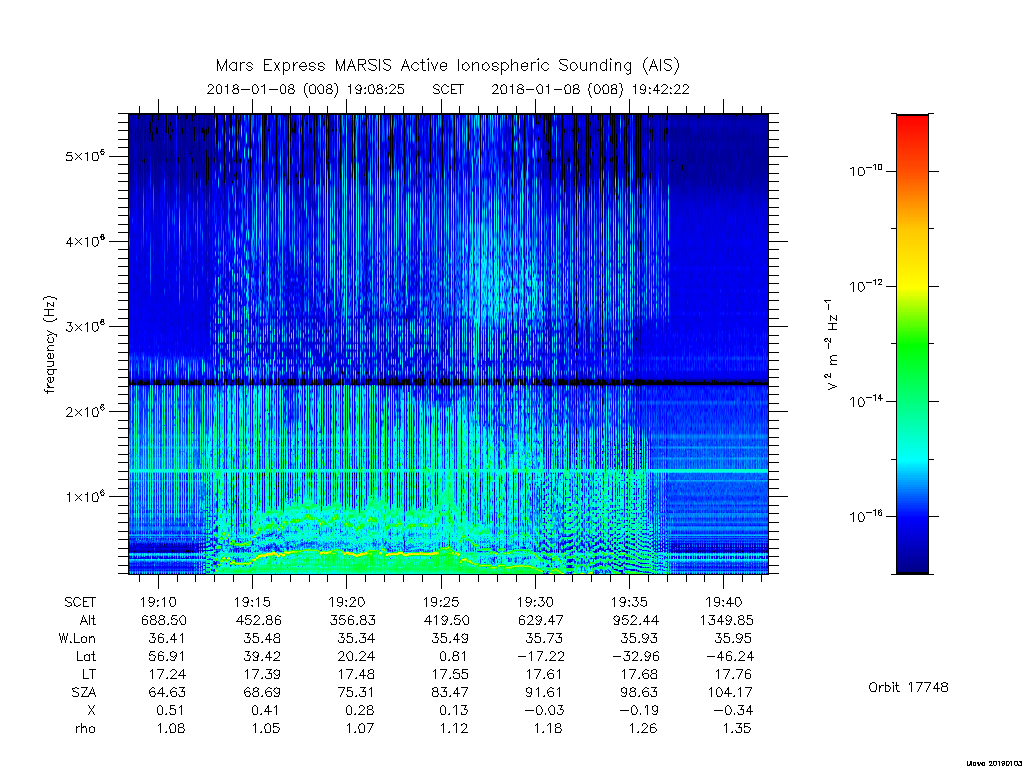This screenshot has width=1024, height=768.
Task: Click local time value 17.24
Action: 167,674
